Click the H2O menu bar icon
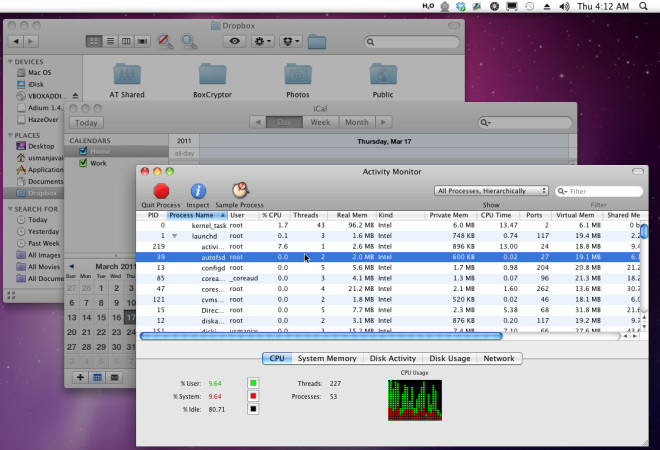Image resolution: width=660 pixels, height=450 pixels. (x=428, y=6)
